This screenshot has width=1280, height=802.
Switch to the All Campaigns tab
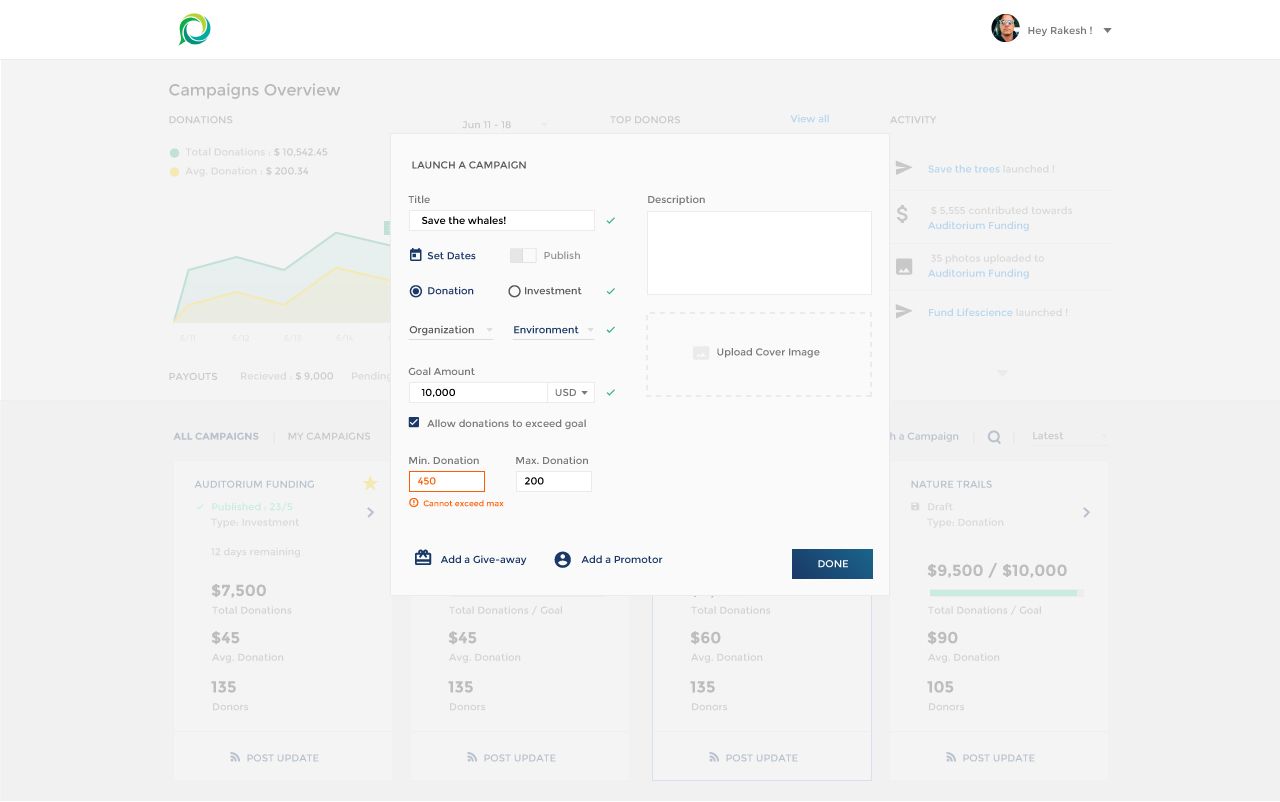coord(216,436)
